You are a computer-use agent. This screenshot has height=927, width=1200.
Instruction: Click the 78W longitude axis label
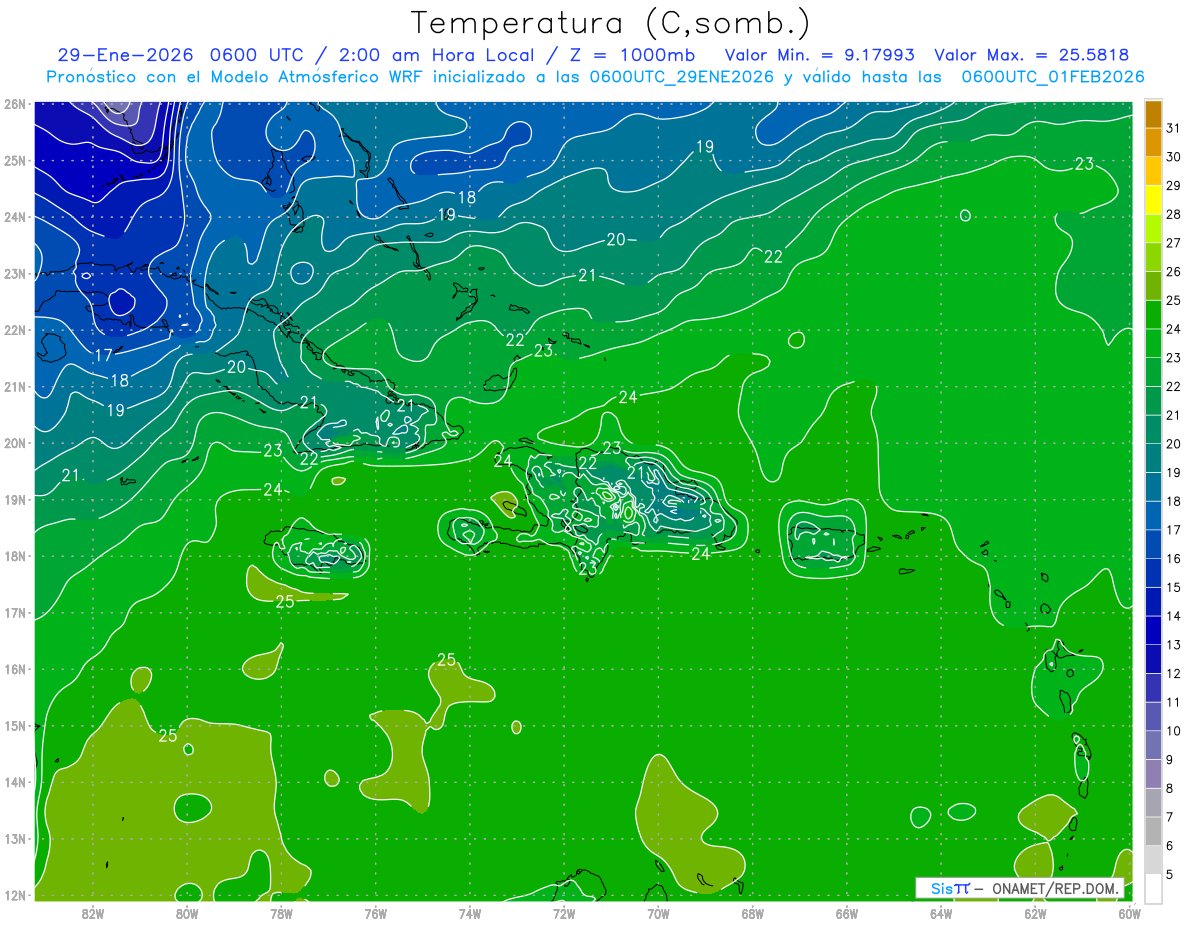(x=281, y=912)
